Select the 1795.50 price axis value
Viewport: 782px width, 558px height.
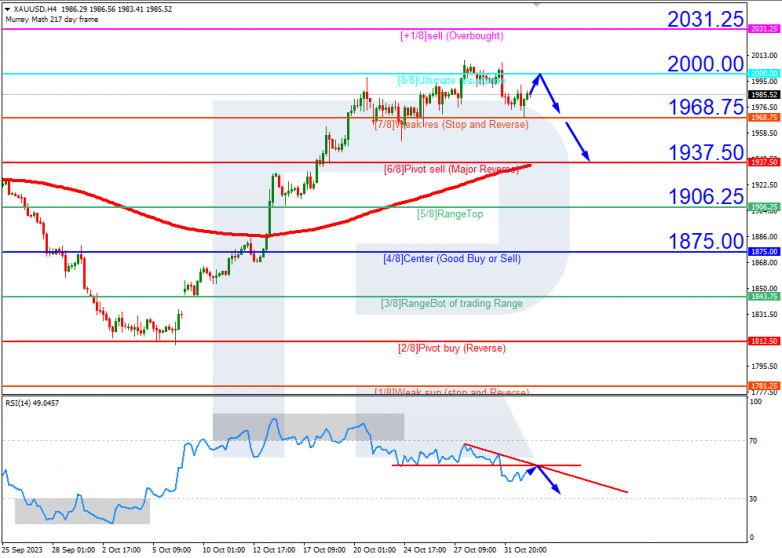[766, 367]
